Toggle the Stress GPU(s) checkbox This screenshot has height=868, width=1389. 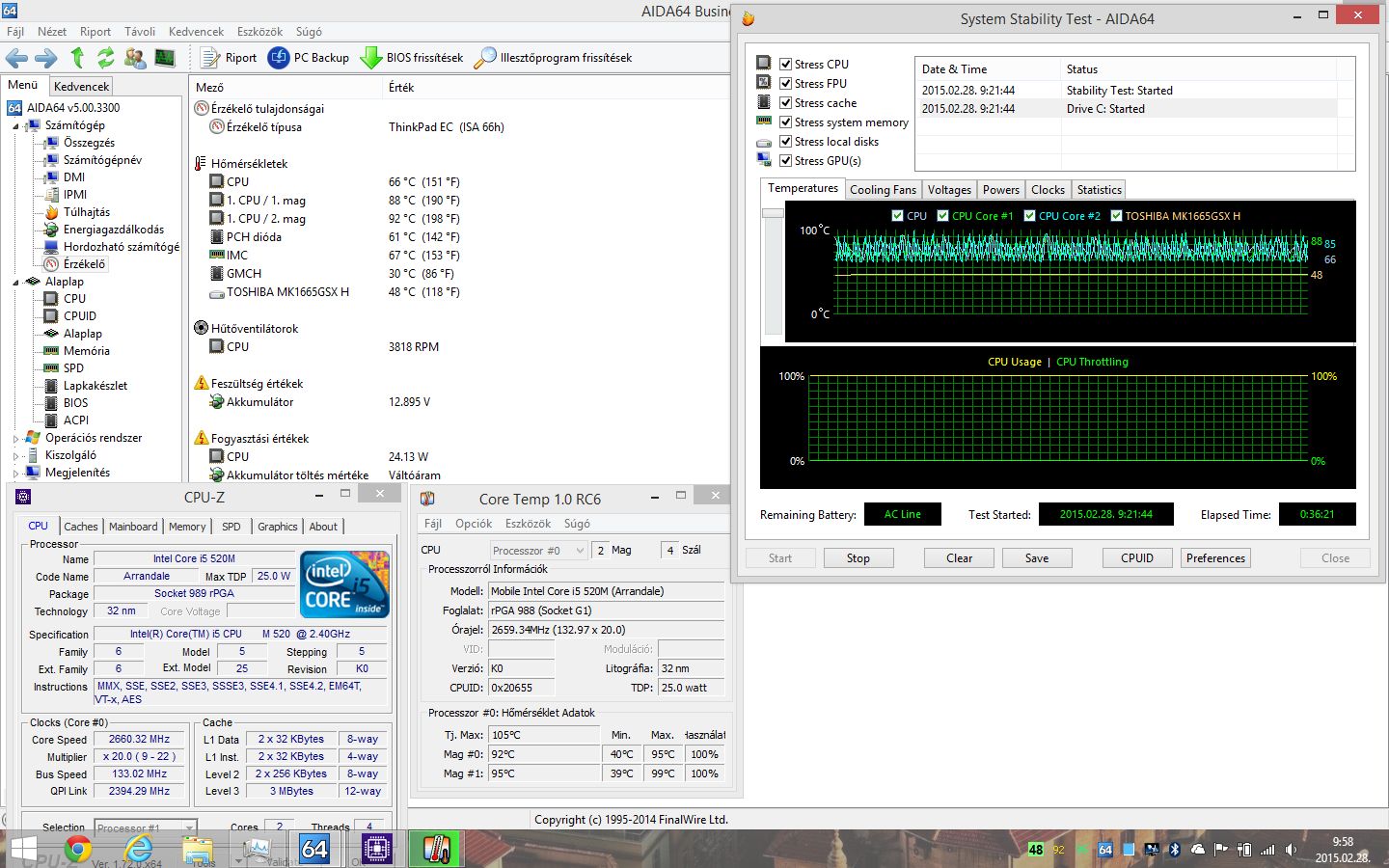click(x=785, y=160)
